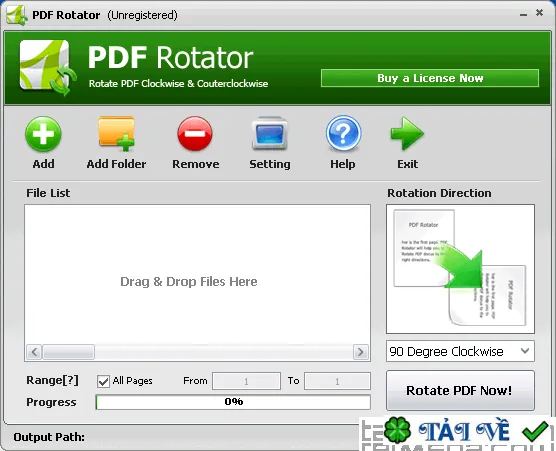Click the green Exit arrow icon
The height and width of the screenshot is (451, 556).
coord(407,134)
